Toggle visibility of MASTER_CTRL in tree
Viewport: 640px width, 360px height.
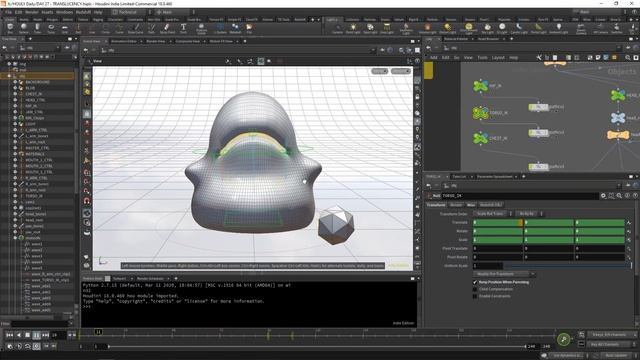tap(15, 148)
